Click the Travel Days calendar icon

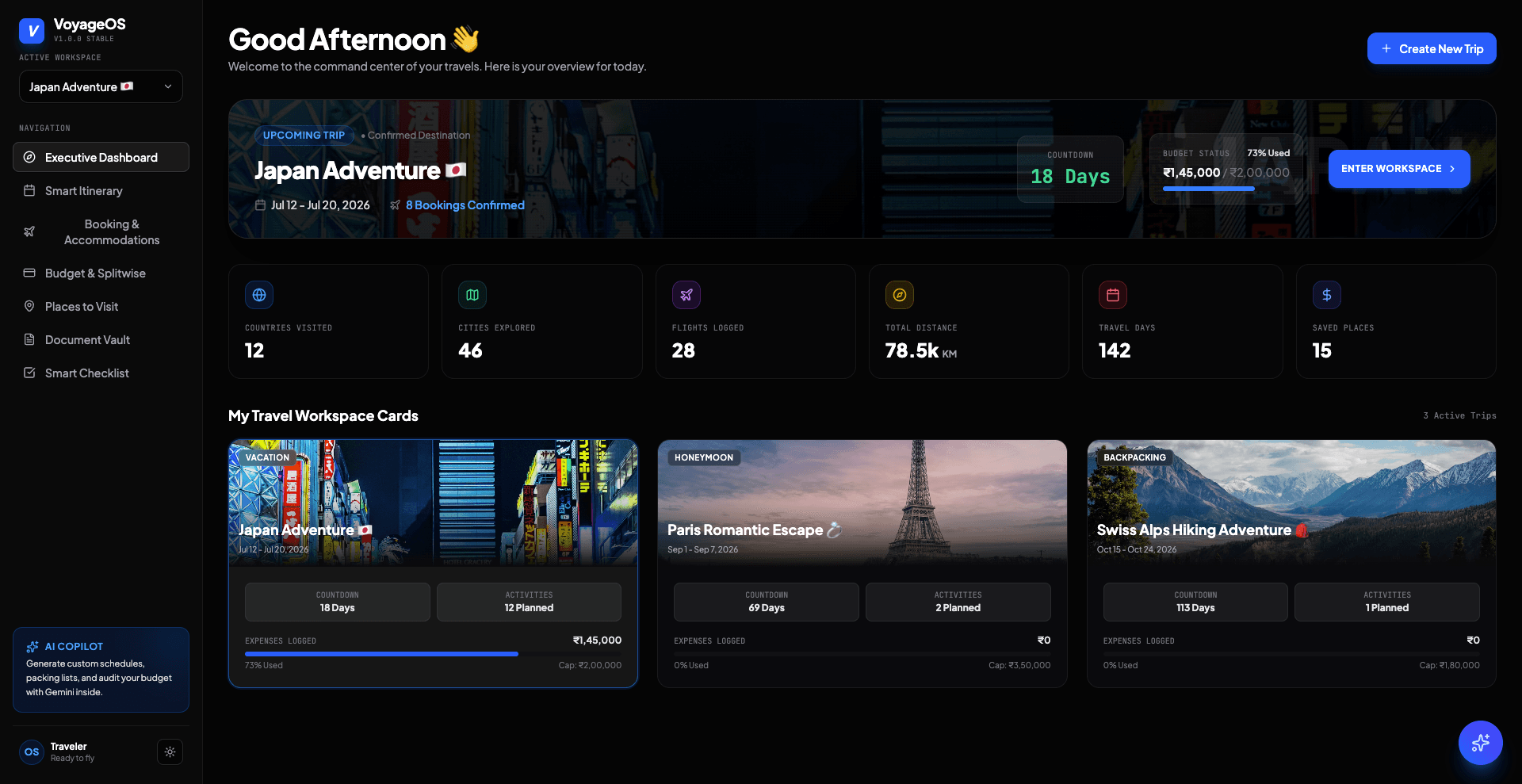point(1113,295)
